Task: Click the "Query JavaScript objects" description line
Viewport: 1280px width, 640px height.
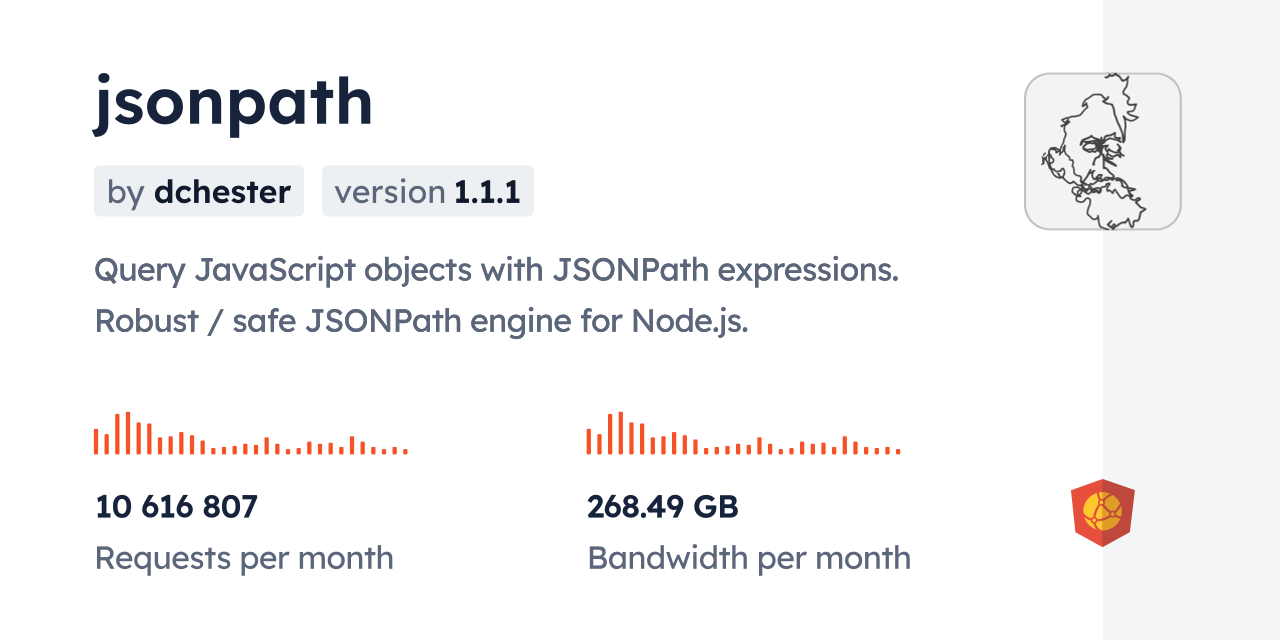Action: coord(496,269)
